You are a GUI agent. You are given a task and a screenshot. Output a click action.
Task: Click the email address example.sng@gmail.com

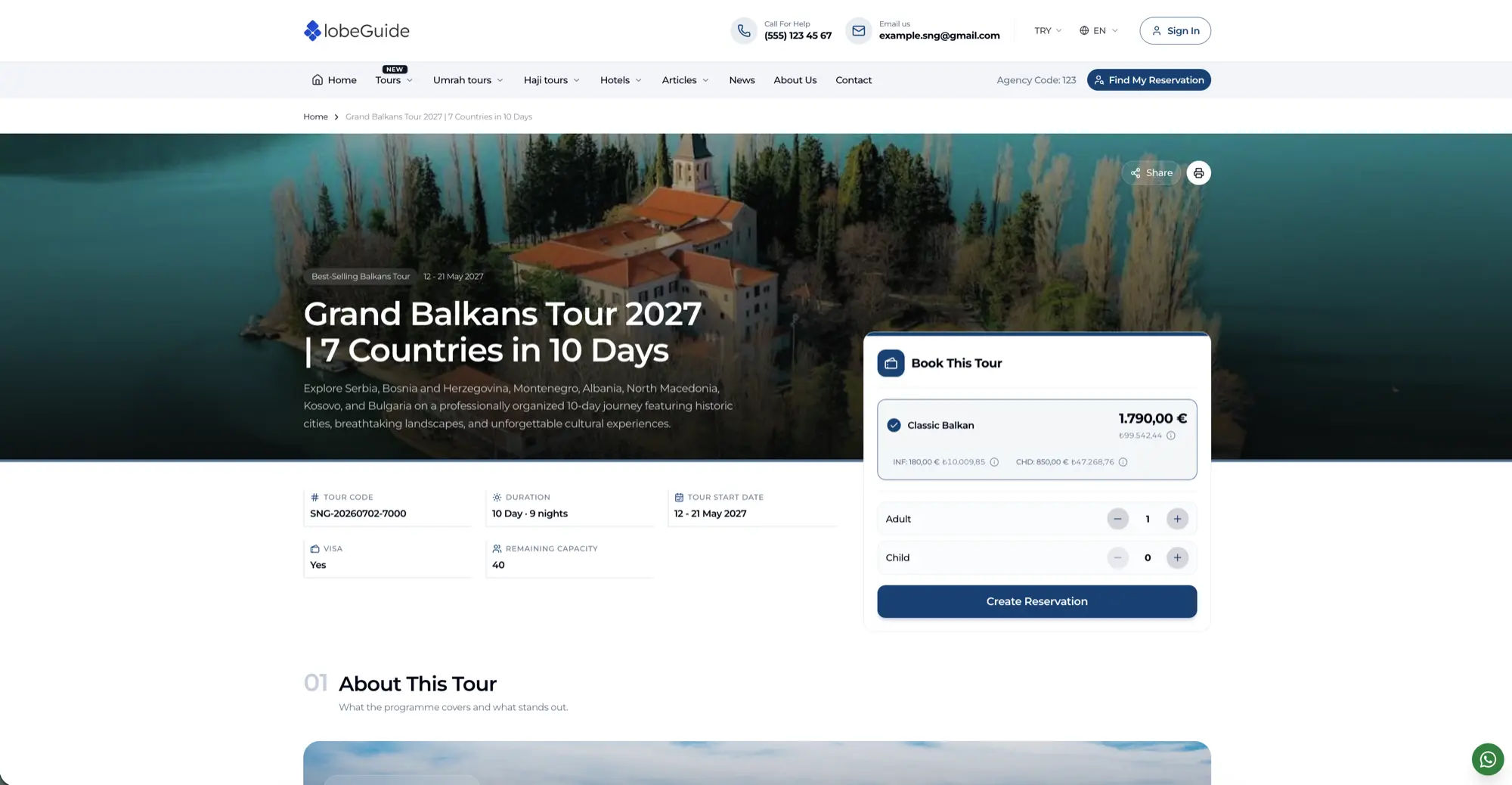pos(939,36)
